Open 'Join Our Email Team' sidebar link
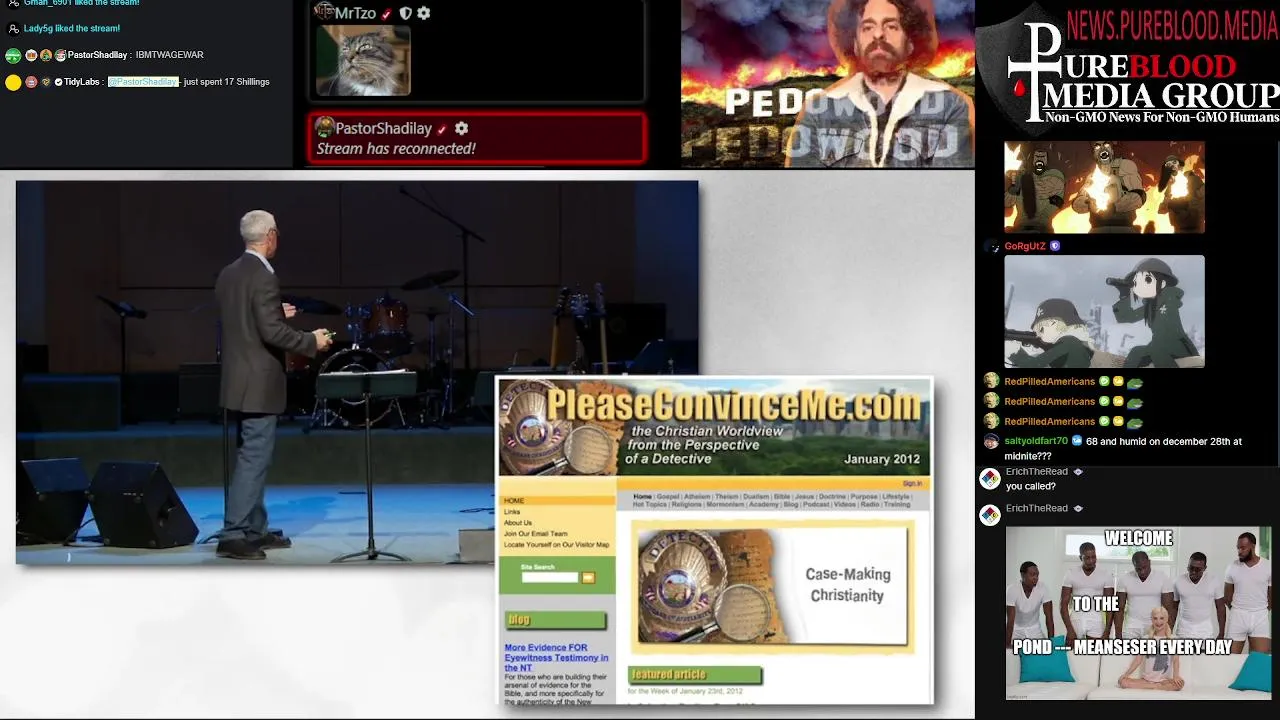 pyautogui.click(x=536, y=534)
